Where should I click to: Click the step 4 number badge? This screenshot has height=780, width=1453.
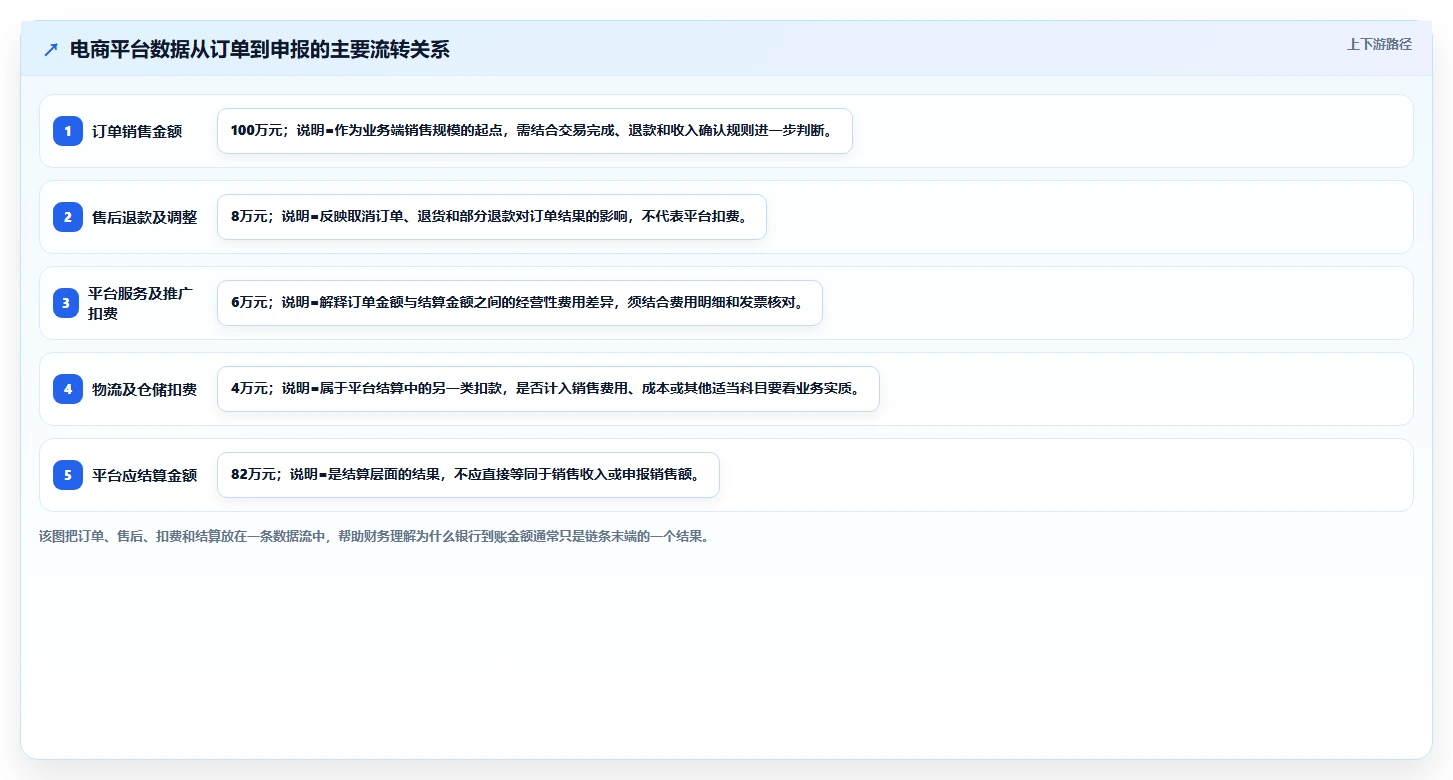pos(68,389)
